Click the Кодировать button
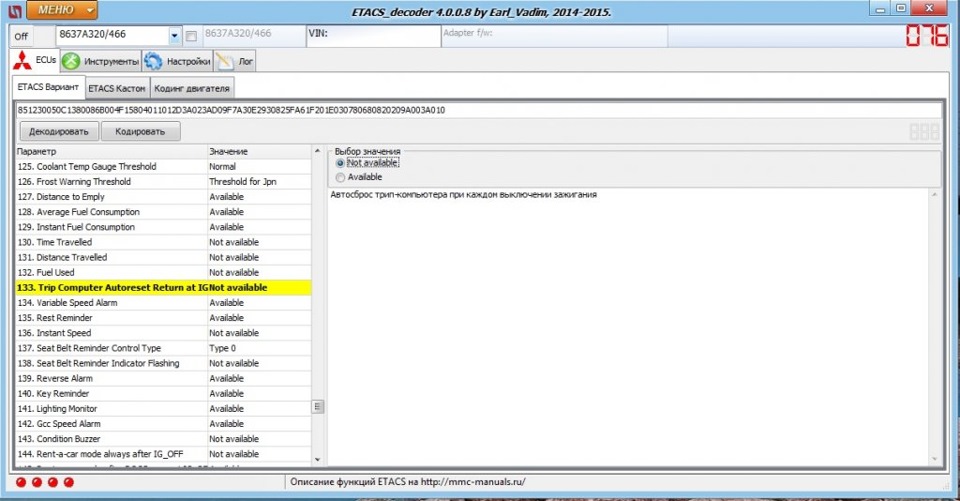 click(x=140, y=131)
